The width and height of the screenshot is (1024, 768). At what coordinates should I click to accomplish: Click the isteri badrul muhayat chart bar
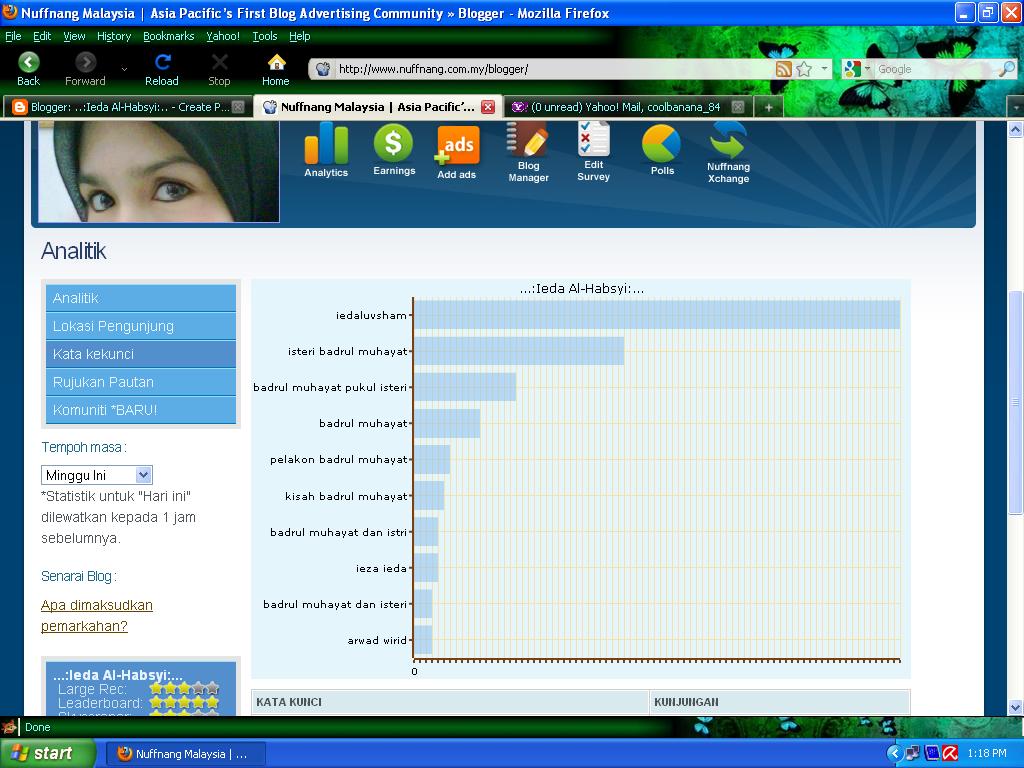[x=519, y=351]
